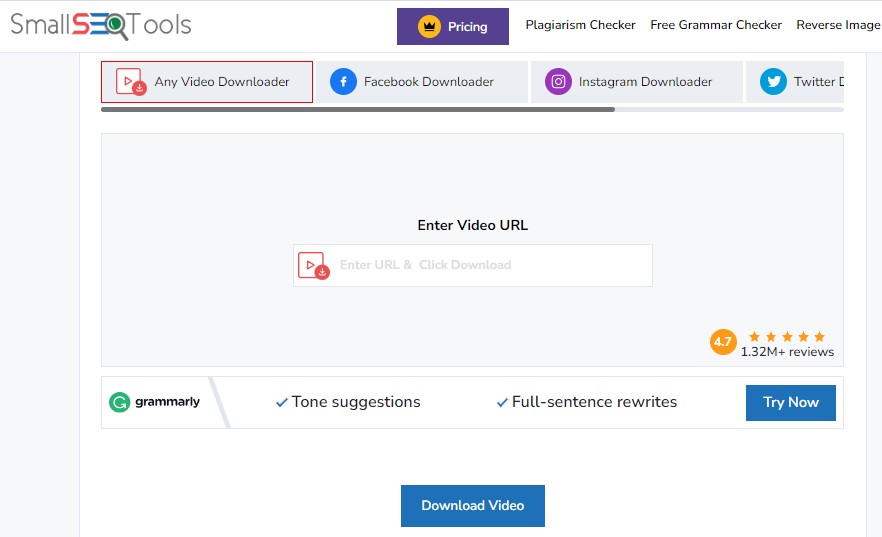Viewport: 882px width, 537px height.
Task: Click the Facebook logo icon
Action: click(343, 82)
